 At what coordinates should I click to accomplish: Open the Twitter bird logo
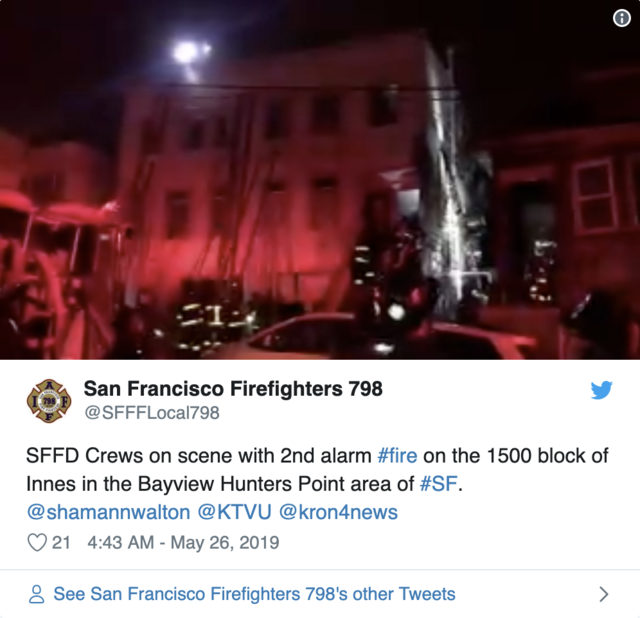coord(601,390)
